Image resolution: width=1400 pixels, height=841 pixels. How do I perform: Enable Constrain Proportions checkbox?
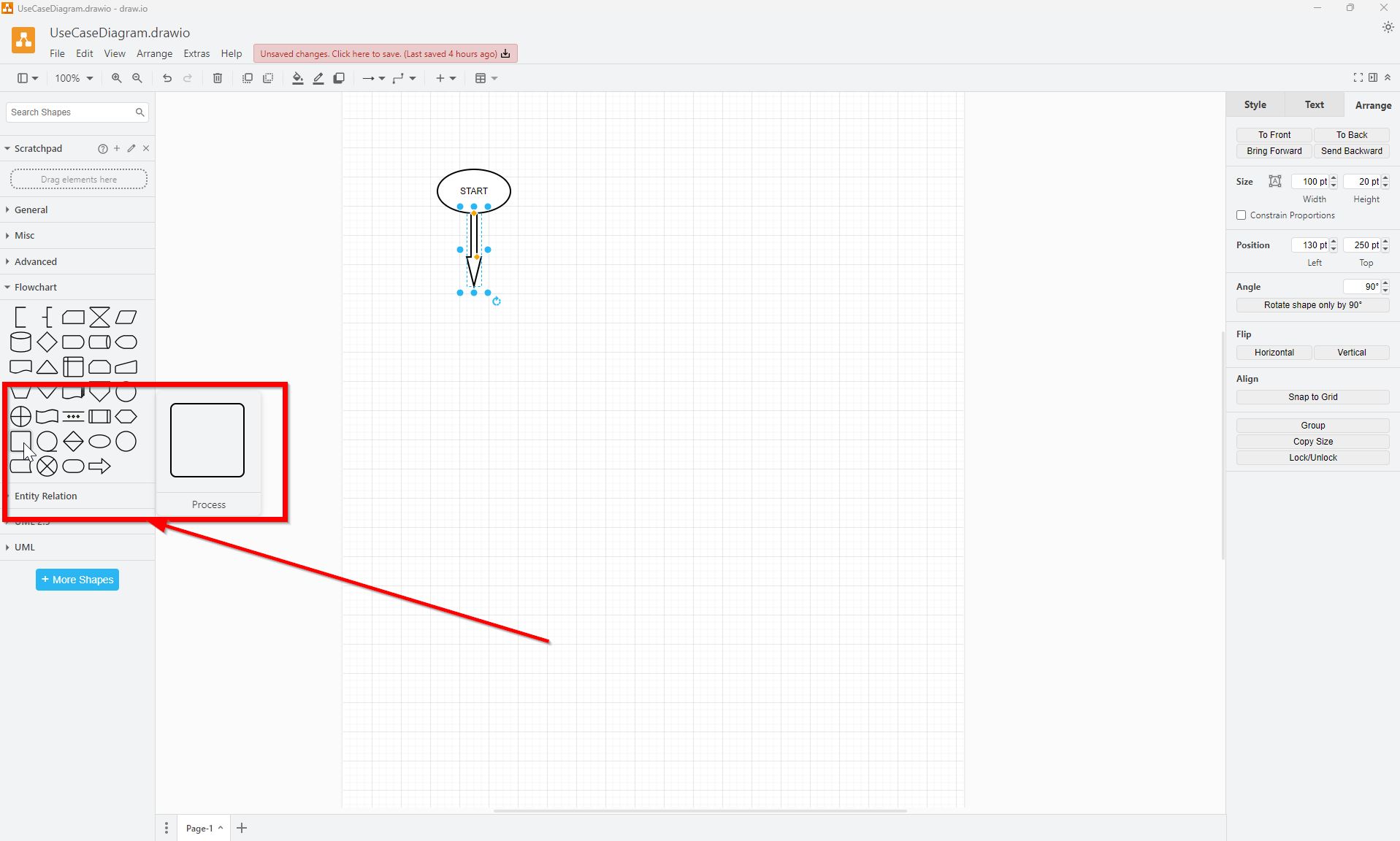click(x=1241, y=215)
